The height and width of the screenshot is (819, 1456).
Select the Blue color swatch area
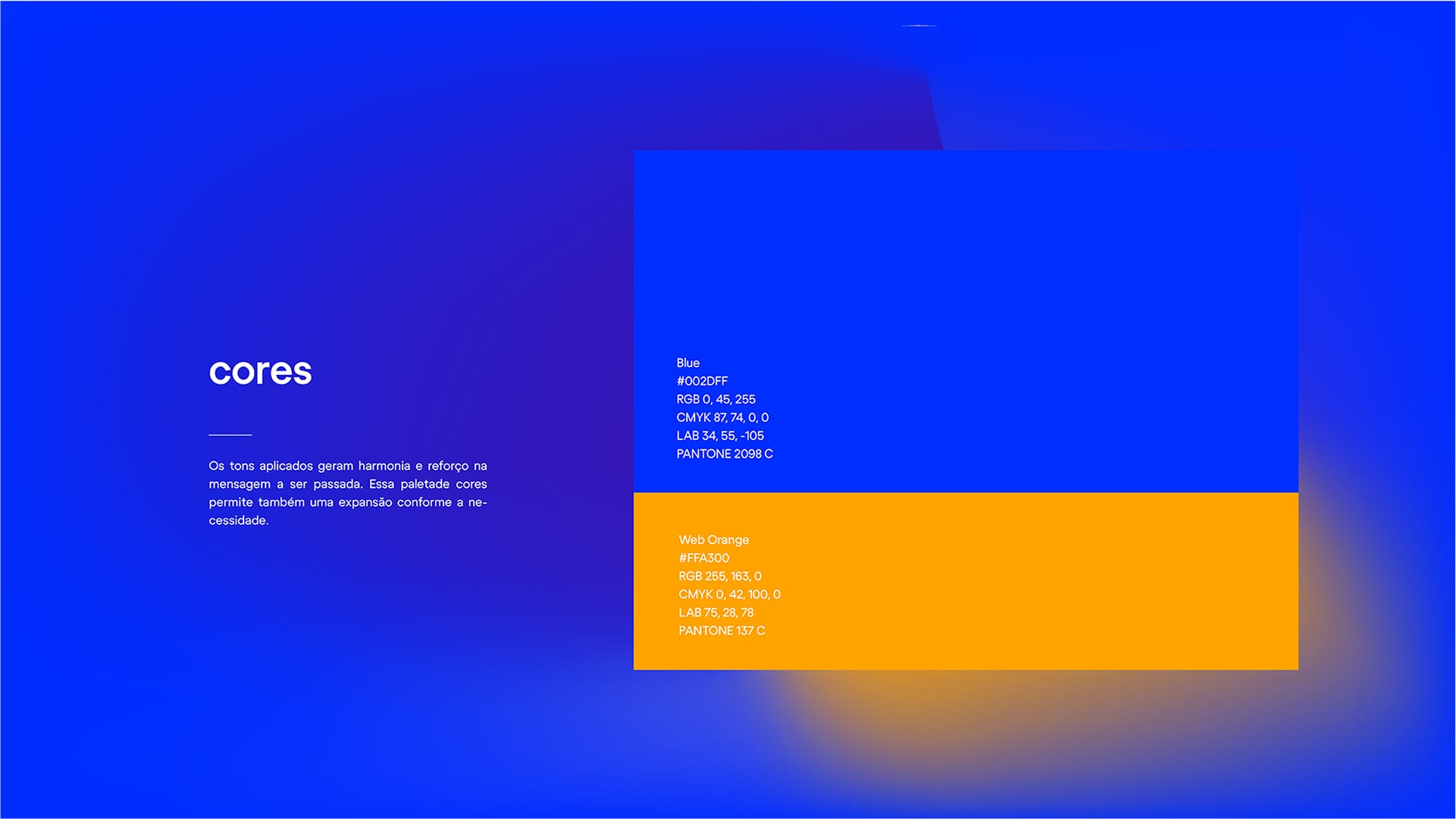point(966,321)
